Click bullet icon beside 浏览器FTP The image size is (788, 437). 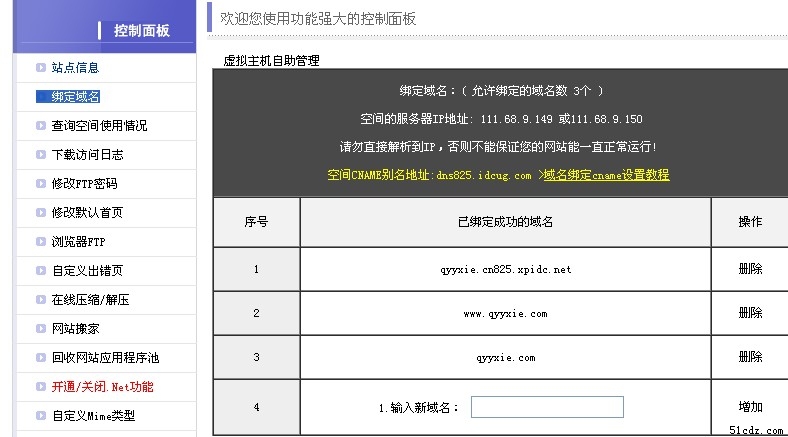(41, 242)
